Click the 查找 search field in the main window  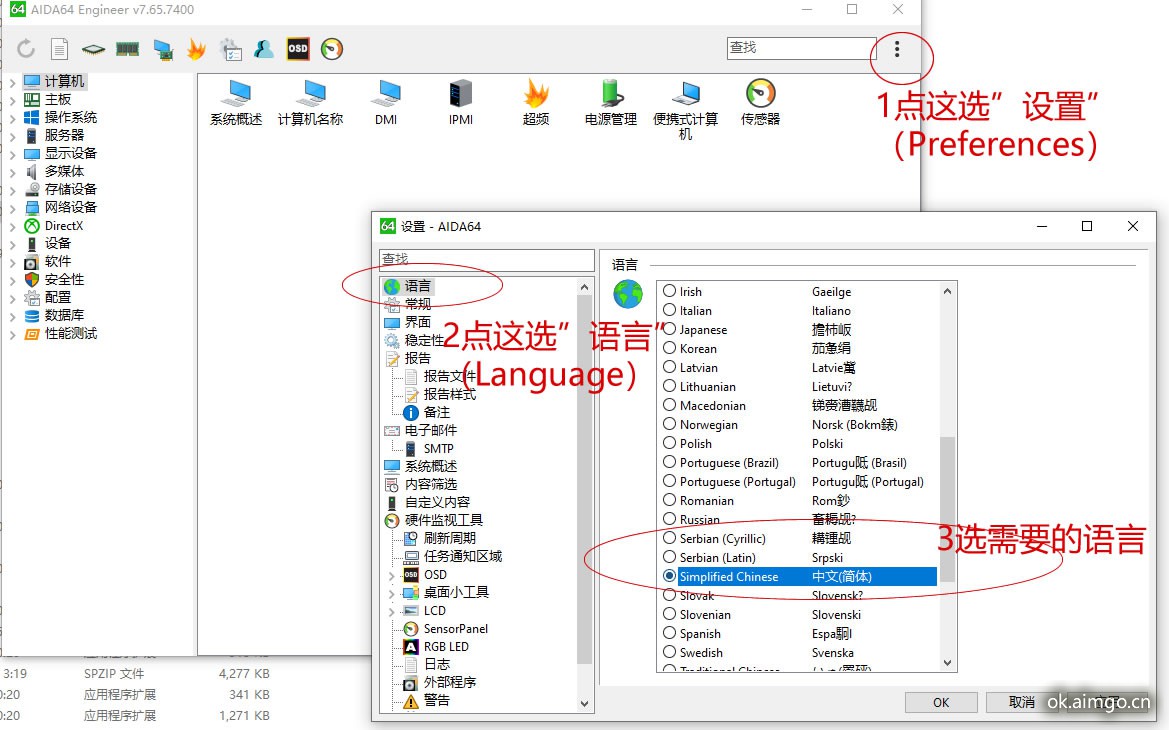pyautogui.click(x=801, y=48)
